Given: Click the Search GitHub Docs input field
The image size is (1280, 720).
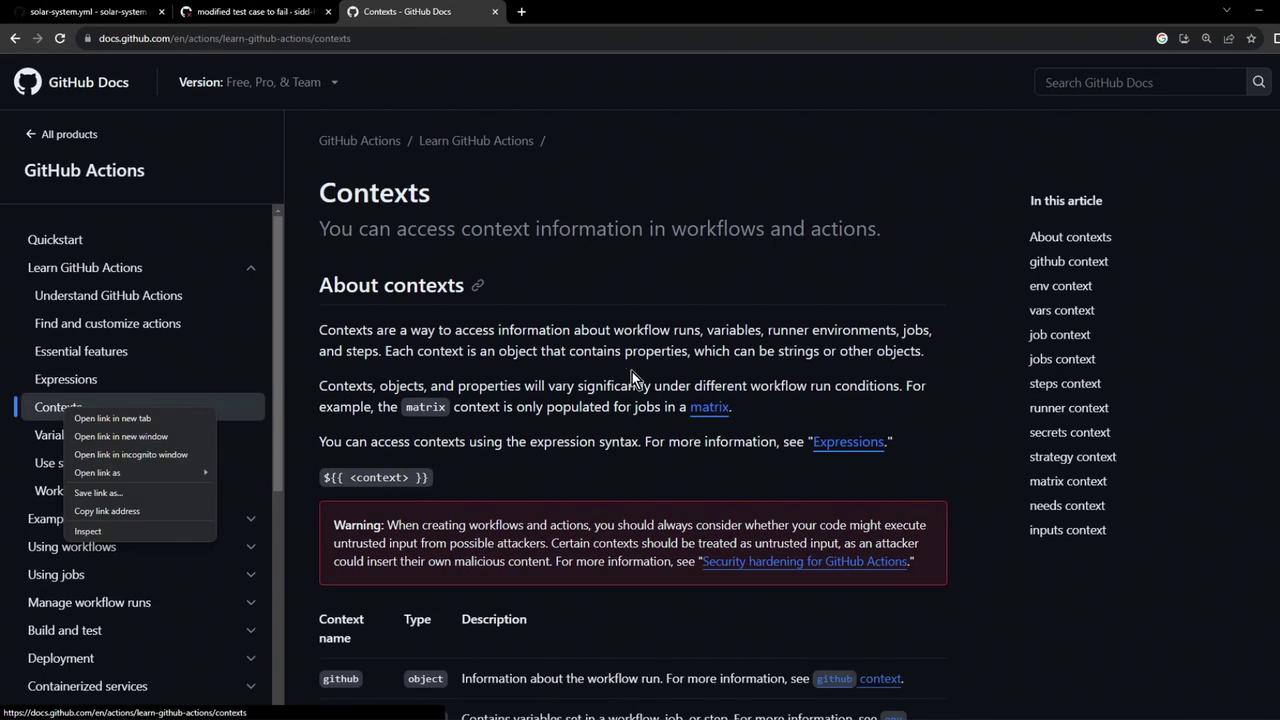Looking at the screenshot, I should coord(1138,82).
